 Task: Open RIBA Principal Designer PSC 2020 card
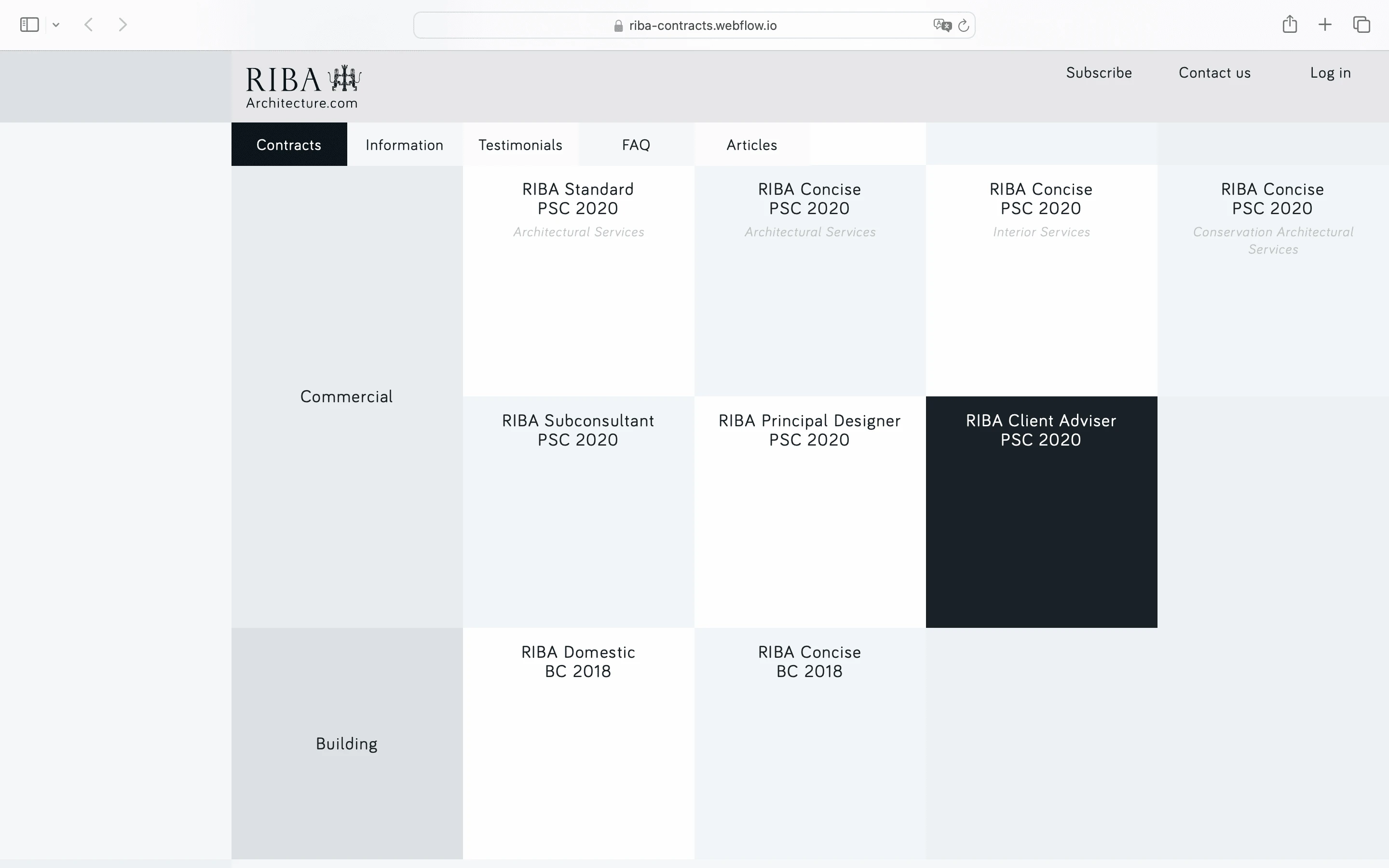[810, 512]
